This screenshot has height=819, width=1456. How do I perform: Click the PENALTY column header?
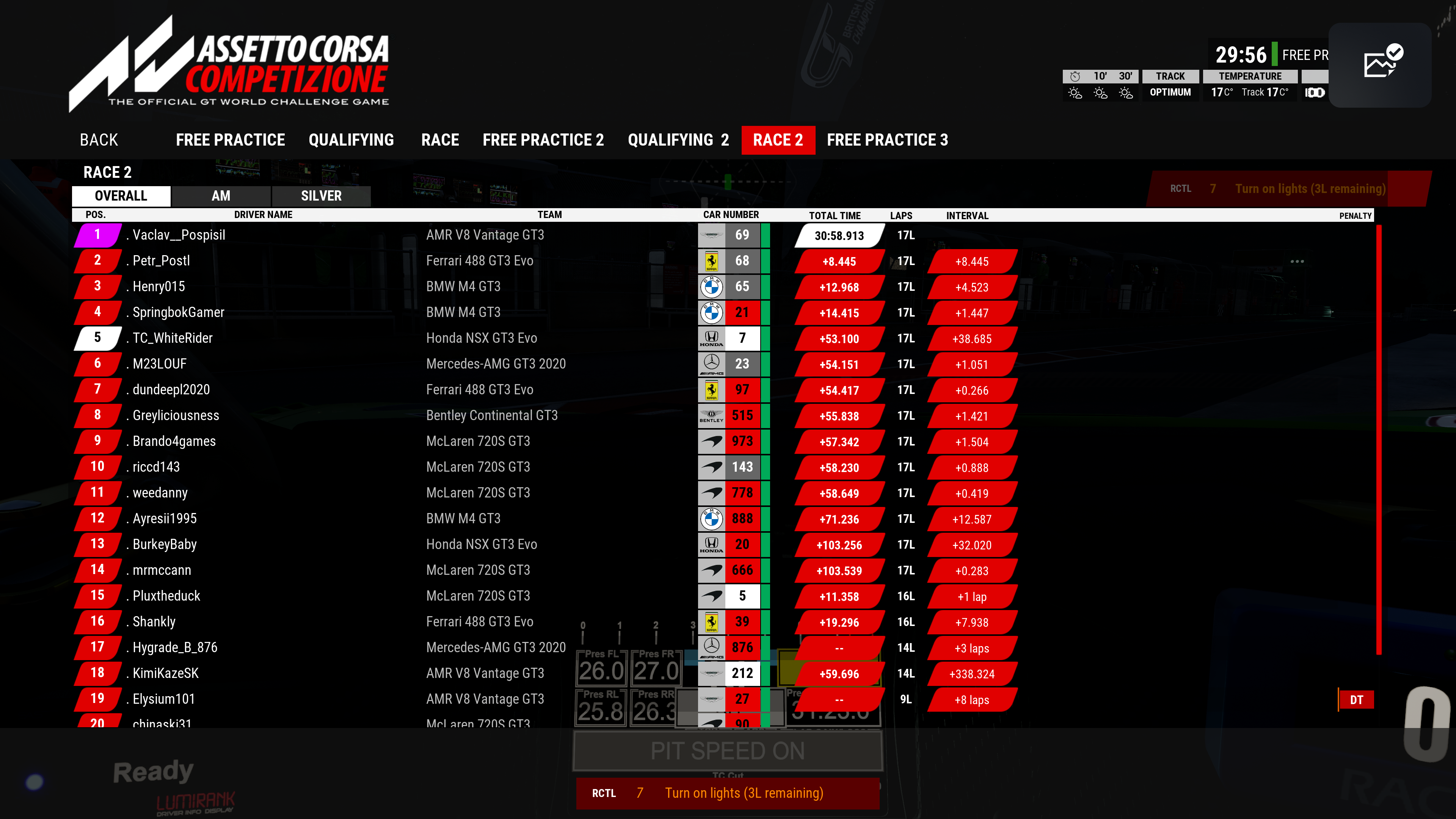[x=1355, y=215]
